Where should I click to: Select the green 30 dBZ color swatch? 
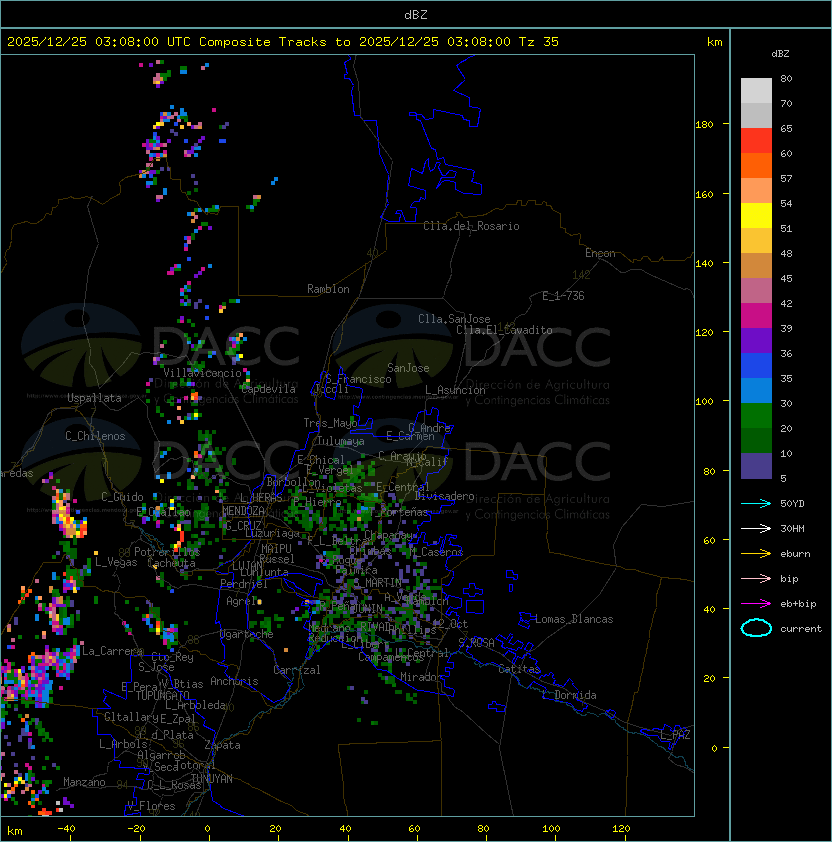coord(756,416)
